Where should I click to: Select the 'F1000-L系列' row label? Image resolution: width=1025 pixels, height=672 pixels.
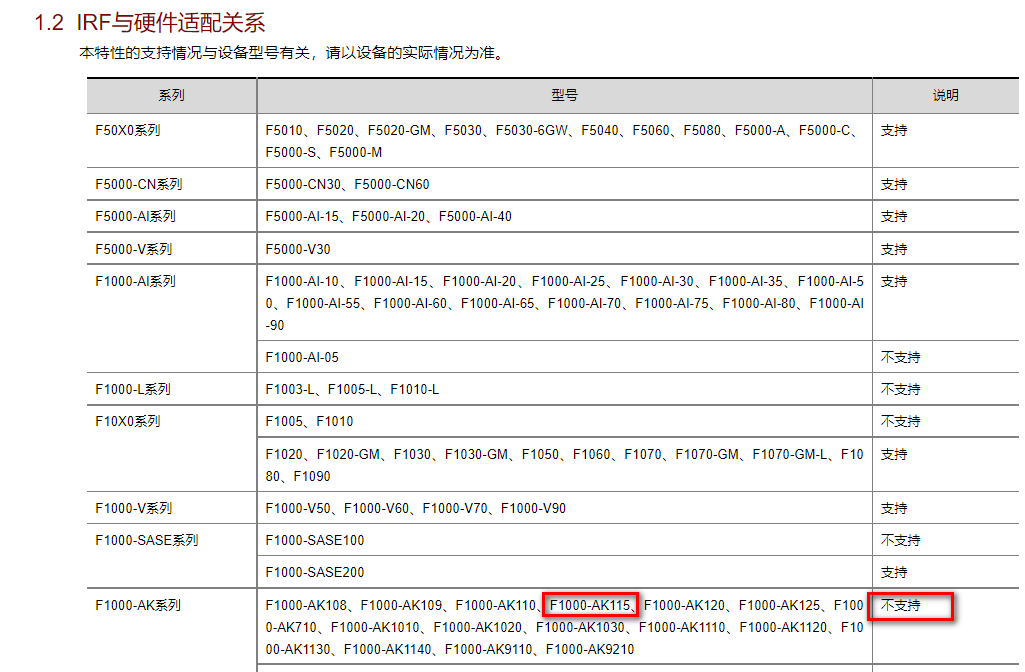(x=133, y=389)
